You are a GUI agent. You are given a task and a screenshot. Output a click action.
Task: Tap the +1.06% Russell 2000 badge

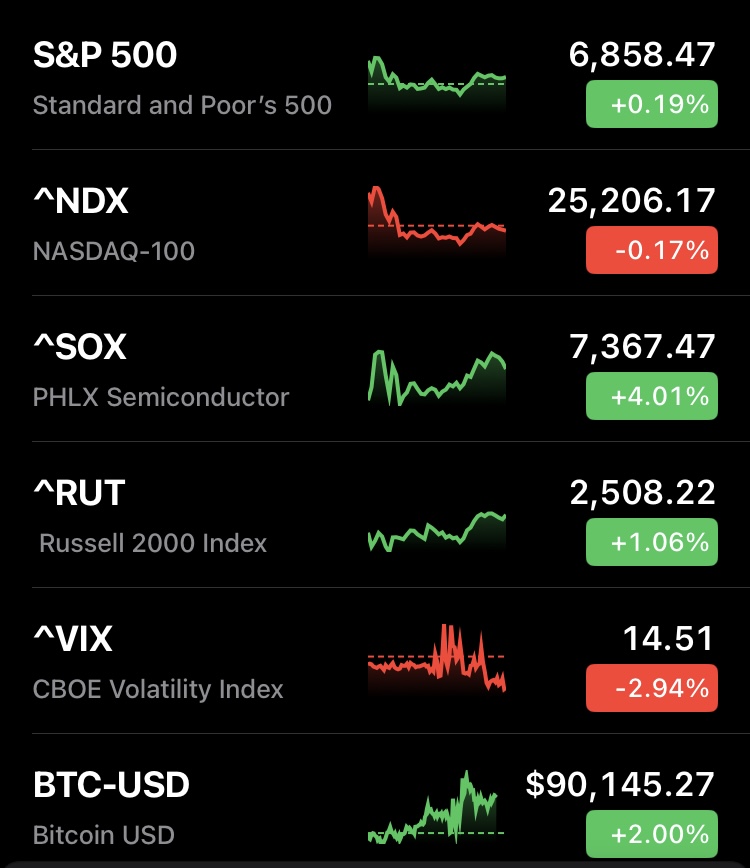tap(651, 542)
